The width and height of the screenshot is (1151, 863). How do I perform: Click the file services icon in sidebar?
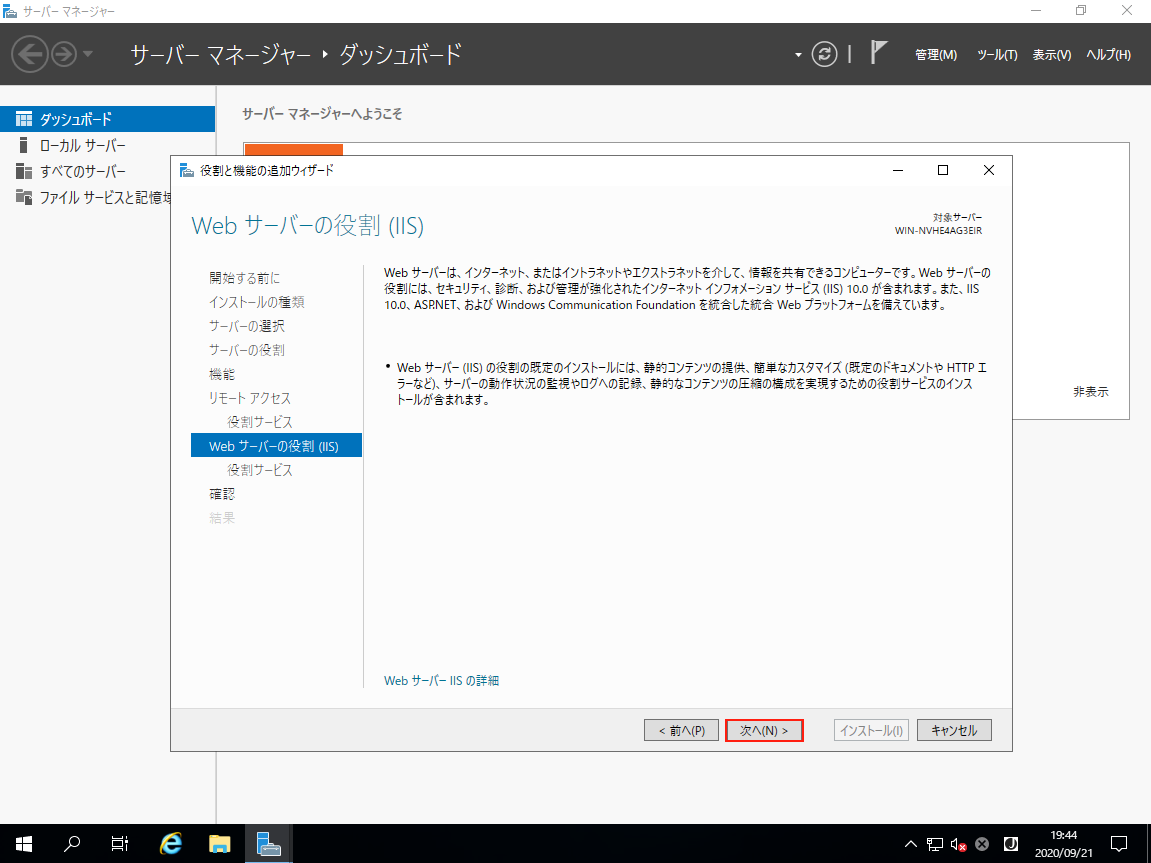(23, 197)
